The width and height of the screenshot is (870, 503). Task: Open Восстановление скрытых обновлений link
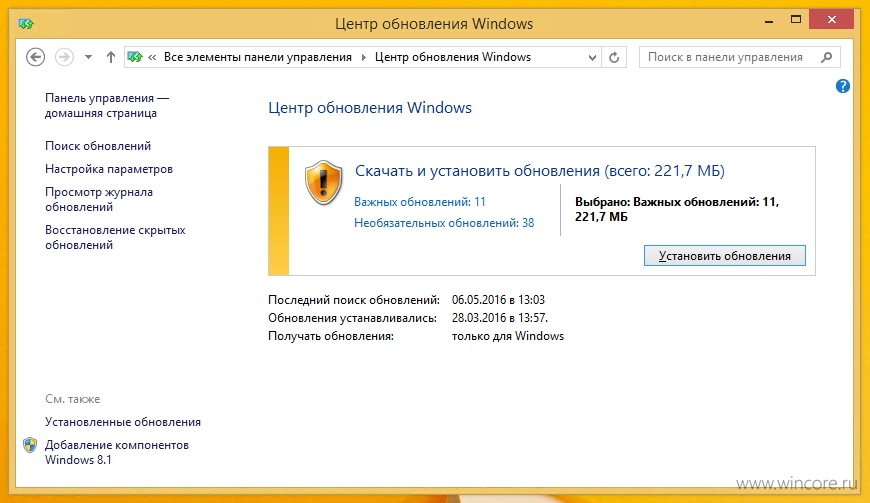pyautogui.click(x=115, y=237)
